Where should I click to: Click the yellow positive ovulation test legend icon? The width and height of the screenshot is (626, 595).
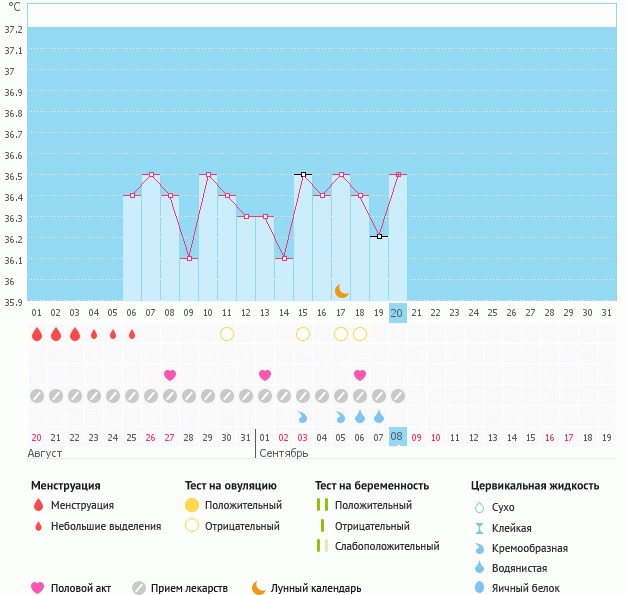pyautogui.click(x=191, y=505)
